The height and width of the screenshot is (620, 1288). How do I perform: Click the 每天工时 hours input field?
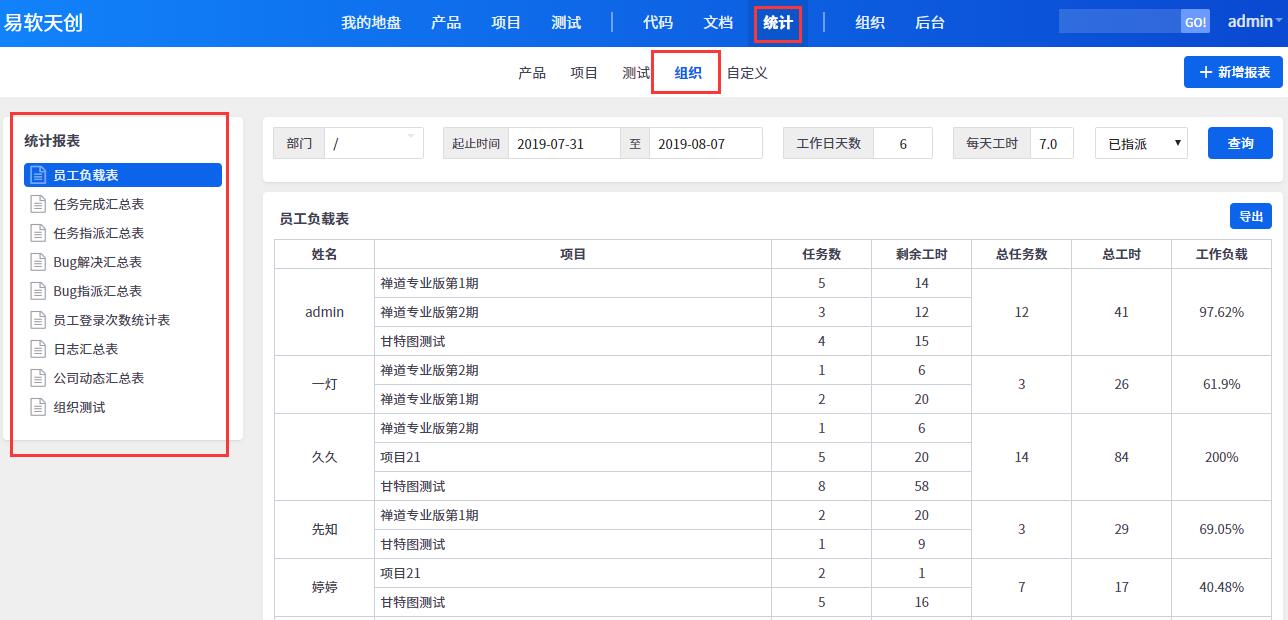(1050, 143)
